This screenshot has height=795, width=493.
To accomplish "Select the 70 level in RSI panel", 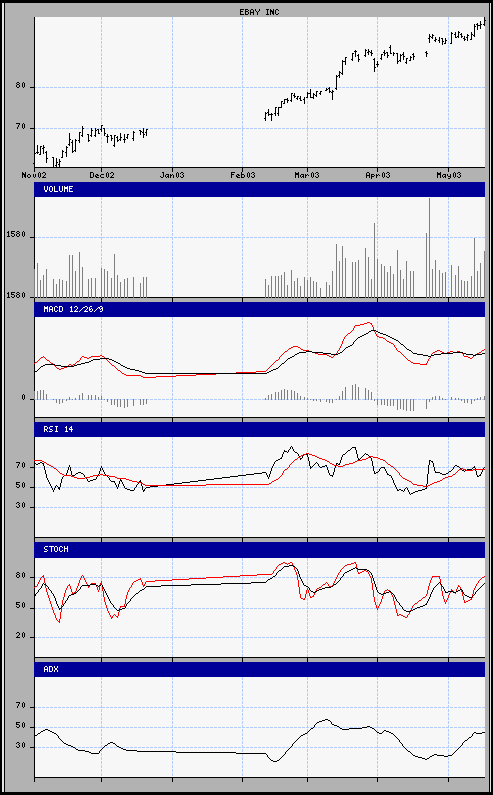I will (20, 465).
